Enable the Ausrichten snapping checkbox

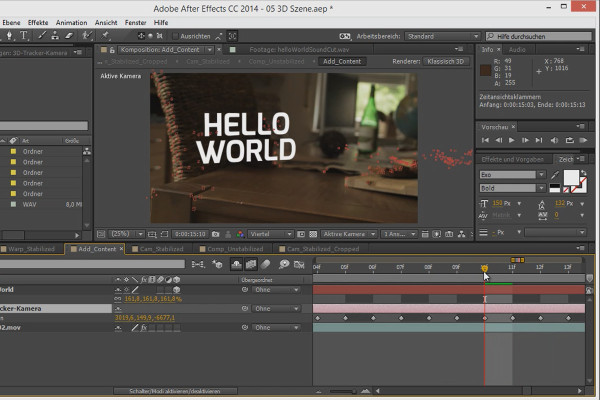[175, 36]
